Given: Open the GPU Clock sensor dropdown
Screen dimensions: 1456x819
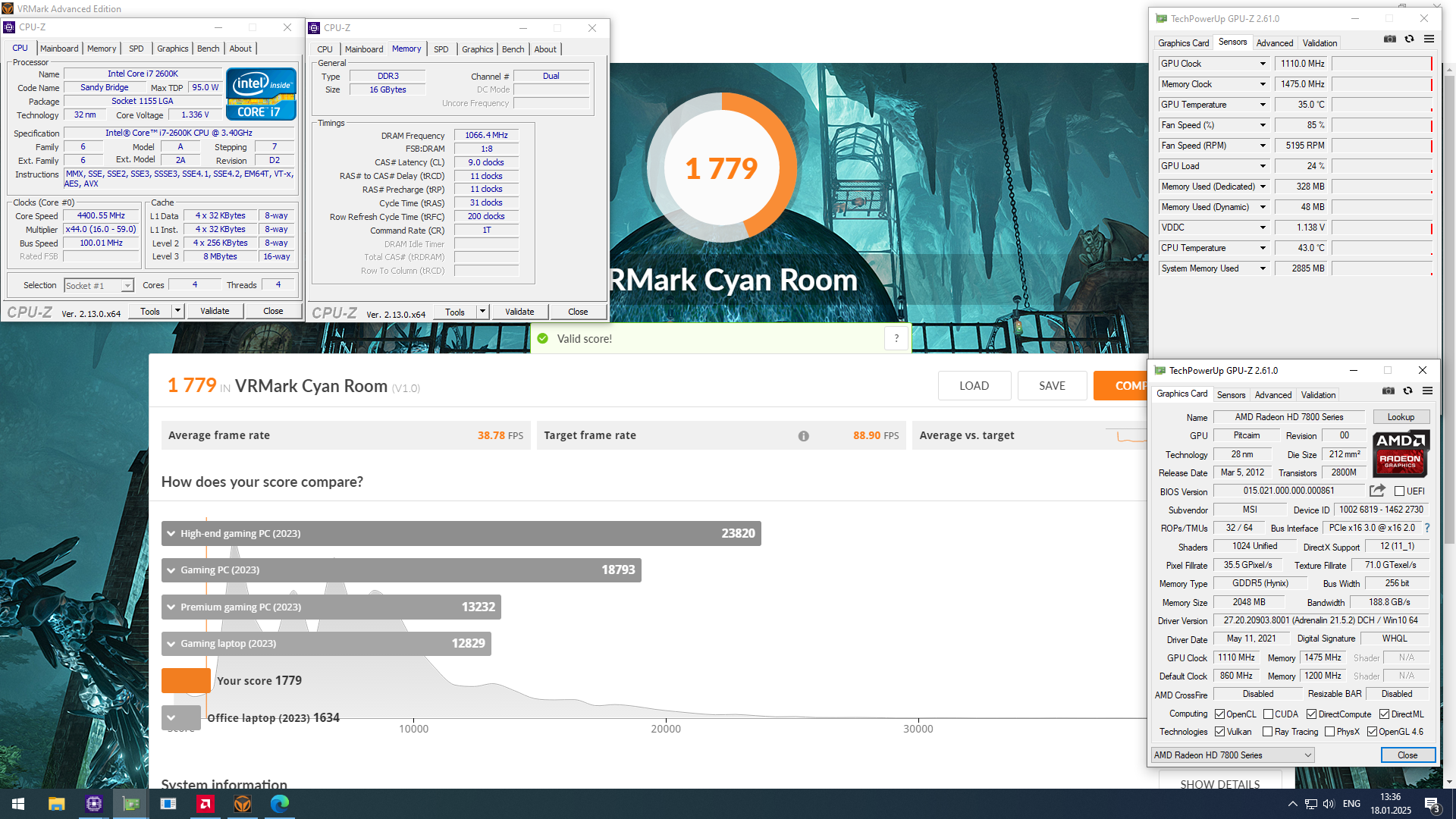Looking at the screenshot, I should coord(1263,64).
